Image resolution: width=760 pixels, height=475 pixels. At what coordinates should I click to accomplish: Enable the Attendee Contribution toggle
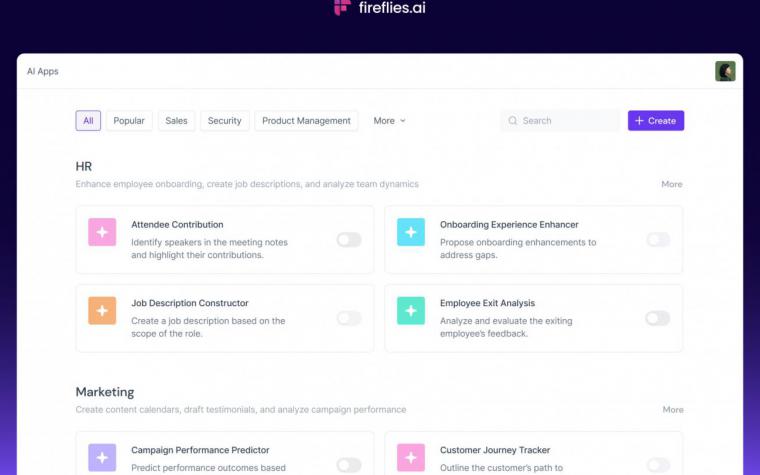click(349, 239)
